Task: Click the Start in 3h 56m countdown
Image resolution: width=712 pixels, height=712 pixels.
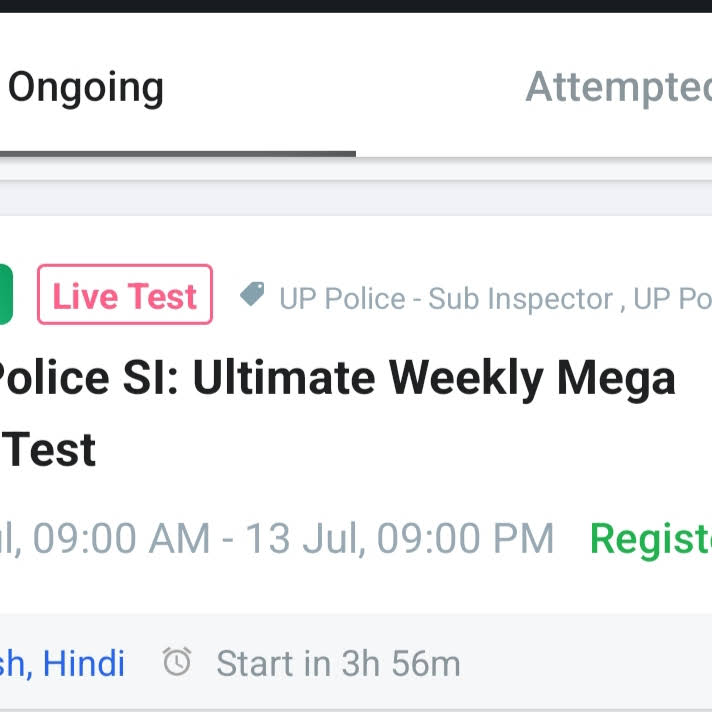Action: click(338, 663)
